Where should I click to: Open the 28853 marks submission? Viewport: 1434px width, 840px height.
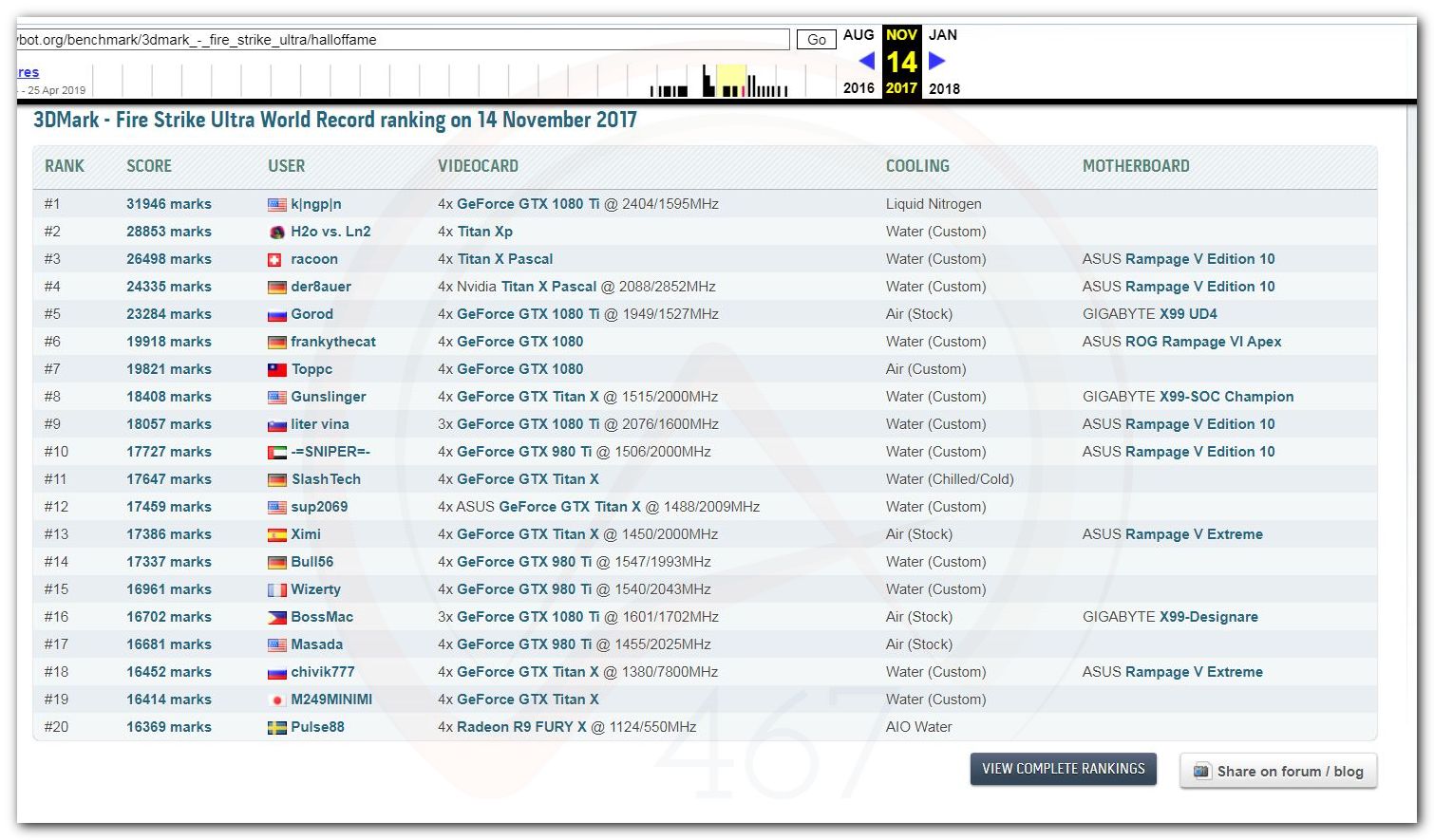click(169, 232)
